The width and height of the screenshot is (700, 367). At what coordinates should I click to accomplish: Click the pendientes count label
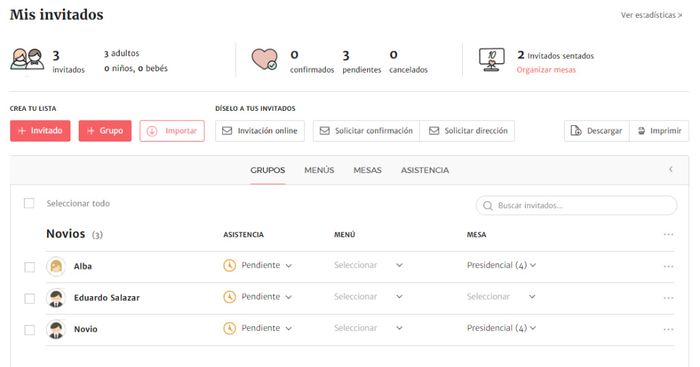[362, 70]
